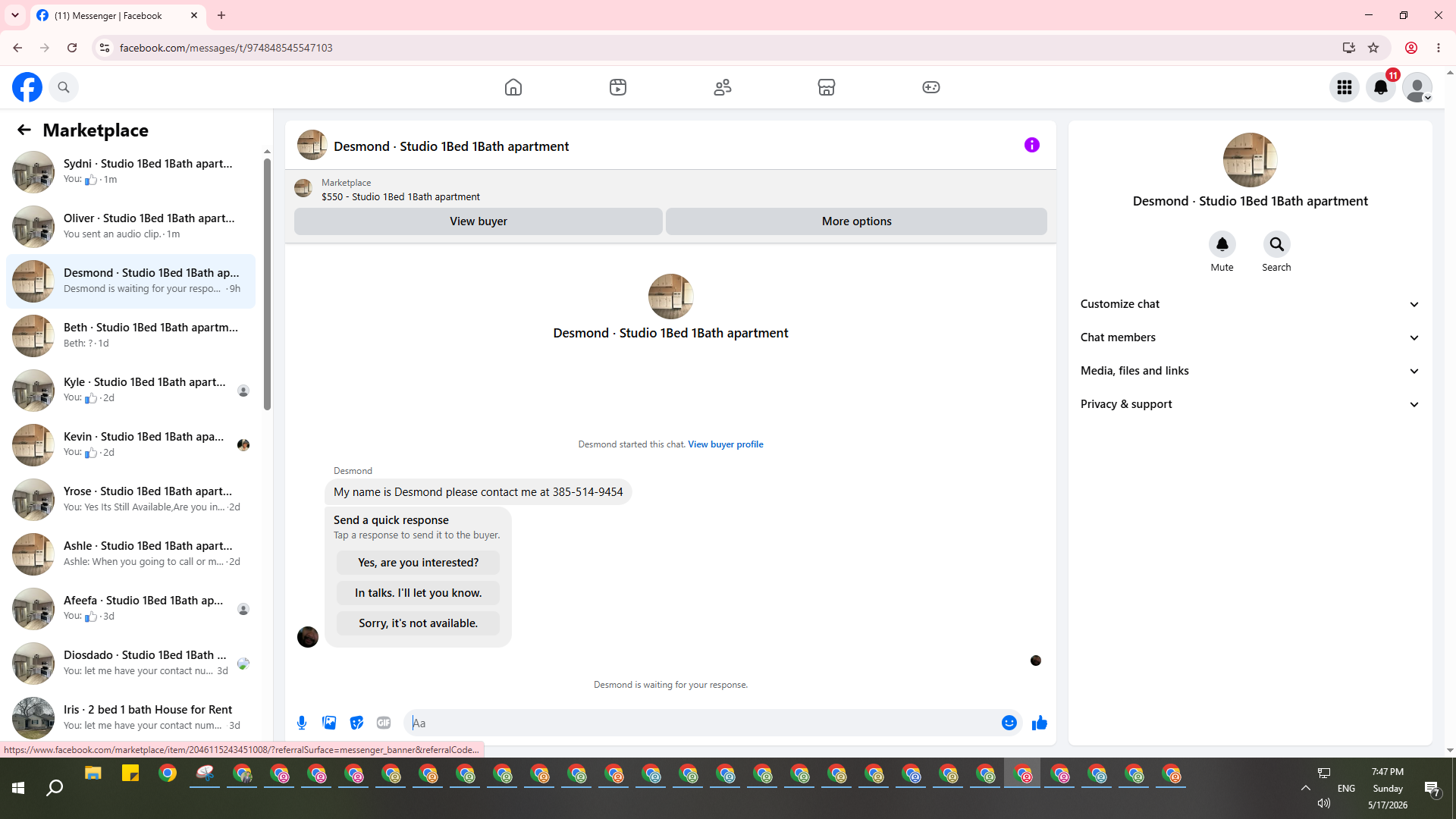
Task: Click the chat list scrollbar
Action: [267, 284]
